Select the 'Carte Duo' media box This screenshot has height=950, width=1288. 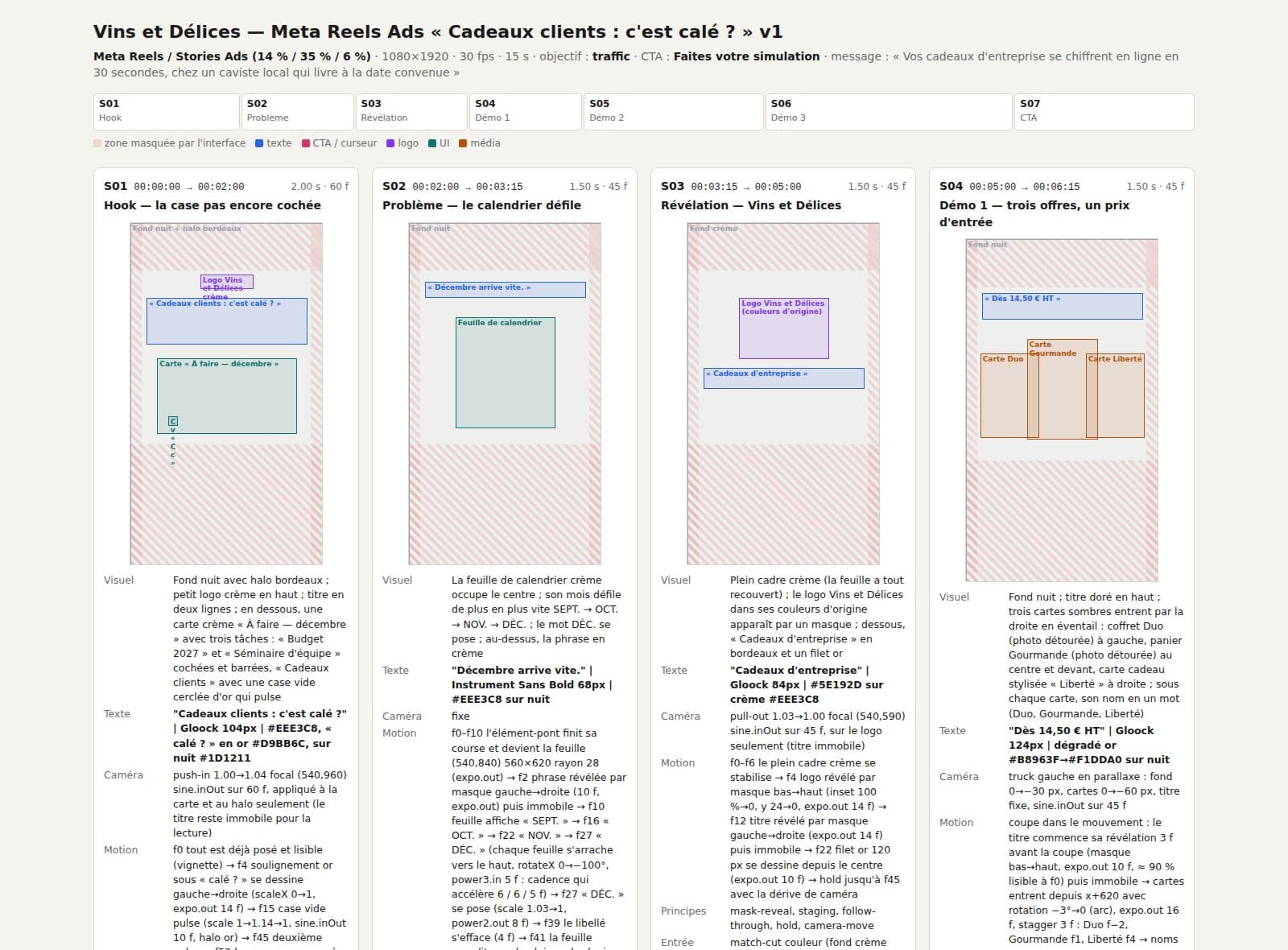tap(1009, 396)
